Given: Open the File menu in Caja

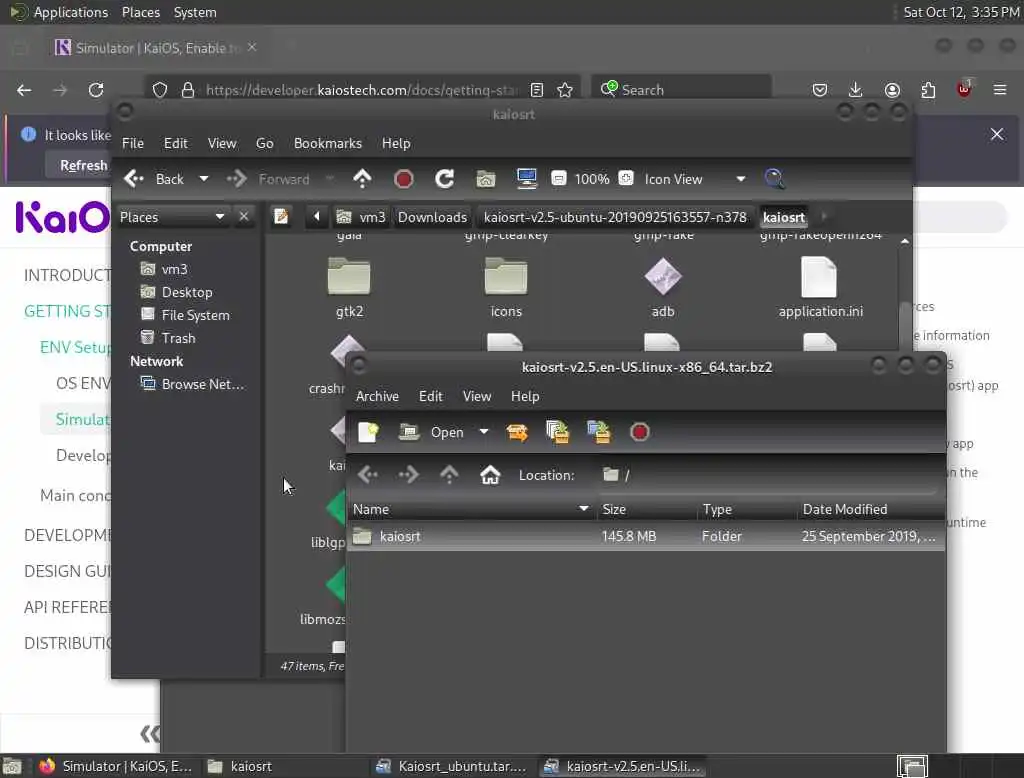Looking at the screenshot, I should 133,143.
